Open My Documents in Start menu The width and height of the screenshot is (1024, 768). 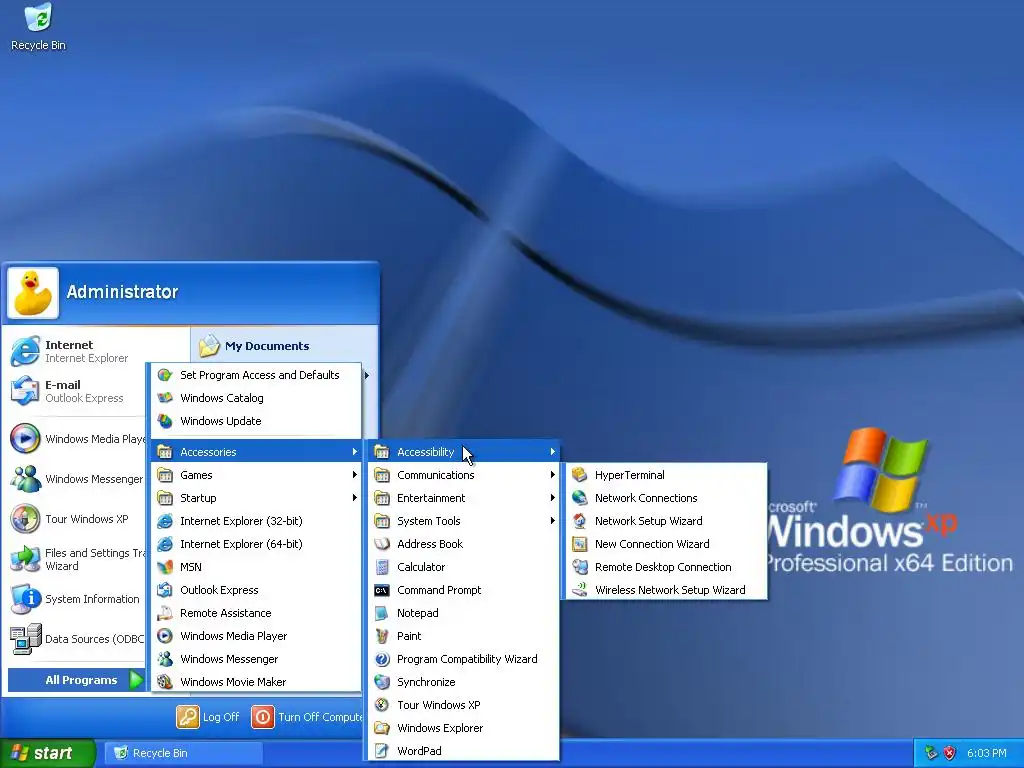point(255,345)
